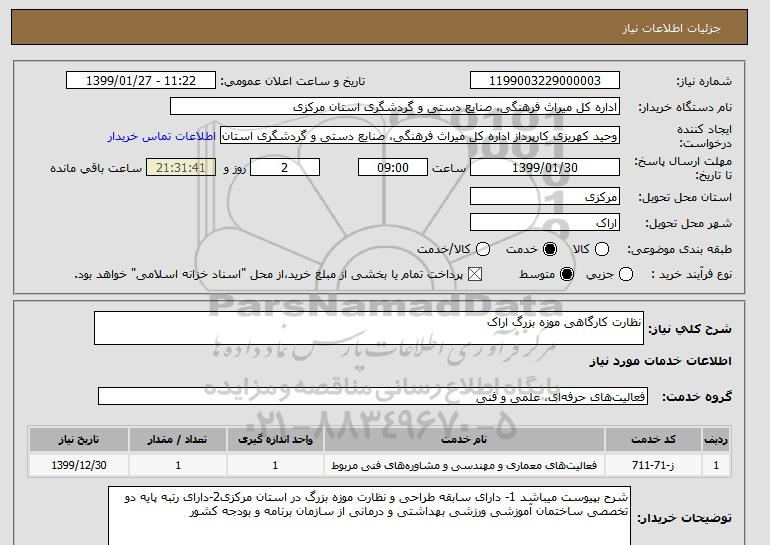
Task: Click the ساعت باقی مانده label
Action: pos(96,168)
